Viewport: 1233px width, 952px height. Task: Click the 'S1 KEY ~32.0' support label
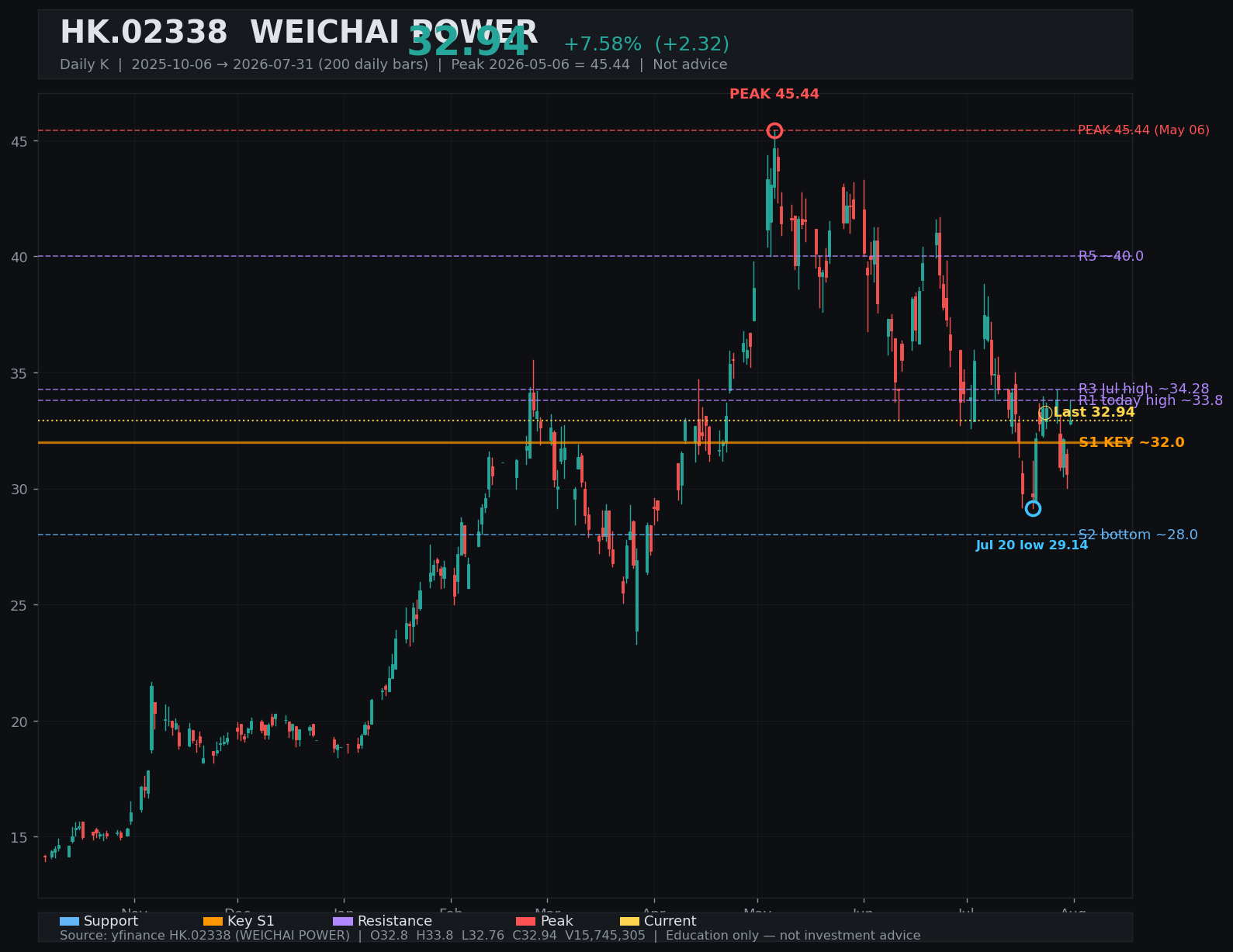point(1131,442)
